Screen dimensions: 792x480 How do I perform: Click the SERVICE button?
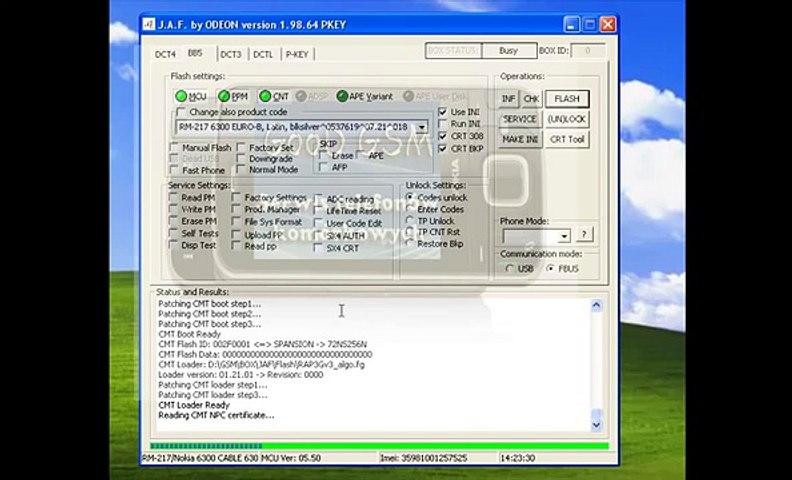[x=520, y=119]
